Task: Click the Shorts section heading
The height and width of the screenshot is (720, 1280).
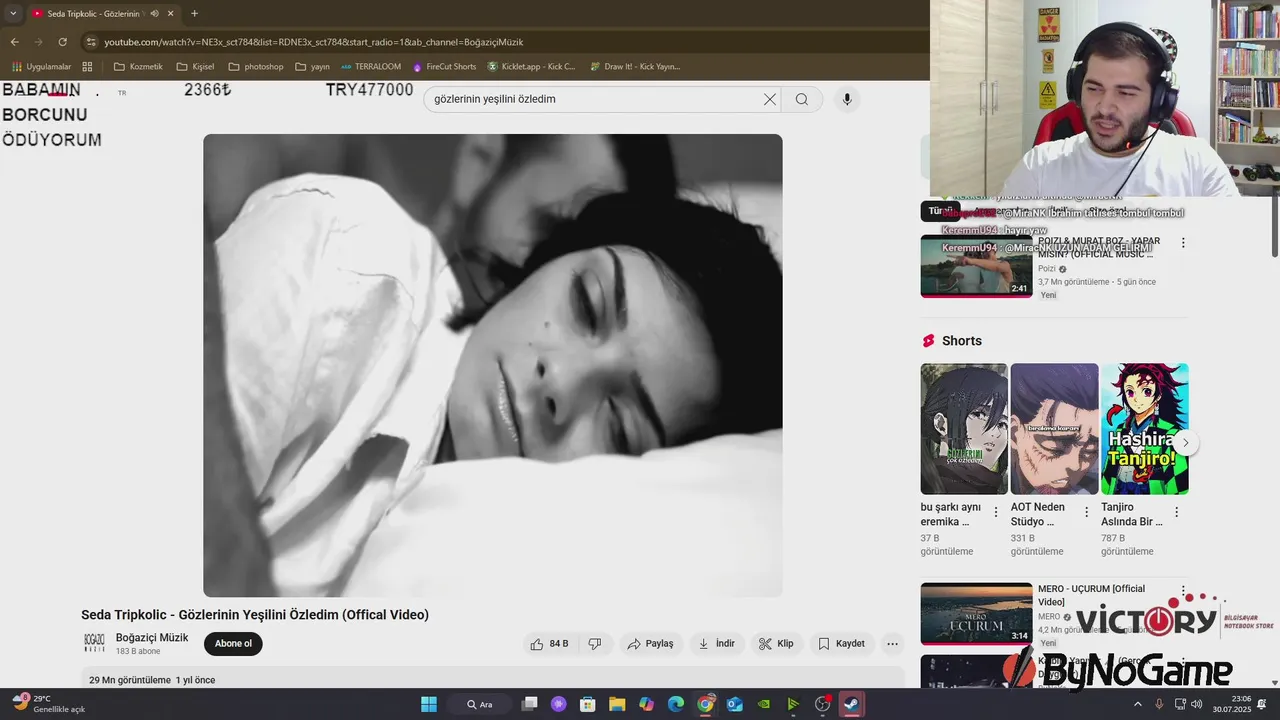Action: (961, 341)
